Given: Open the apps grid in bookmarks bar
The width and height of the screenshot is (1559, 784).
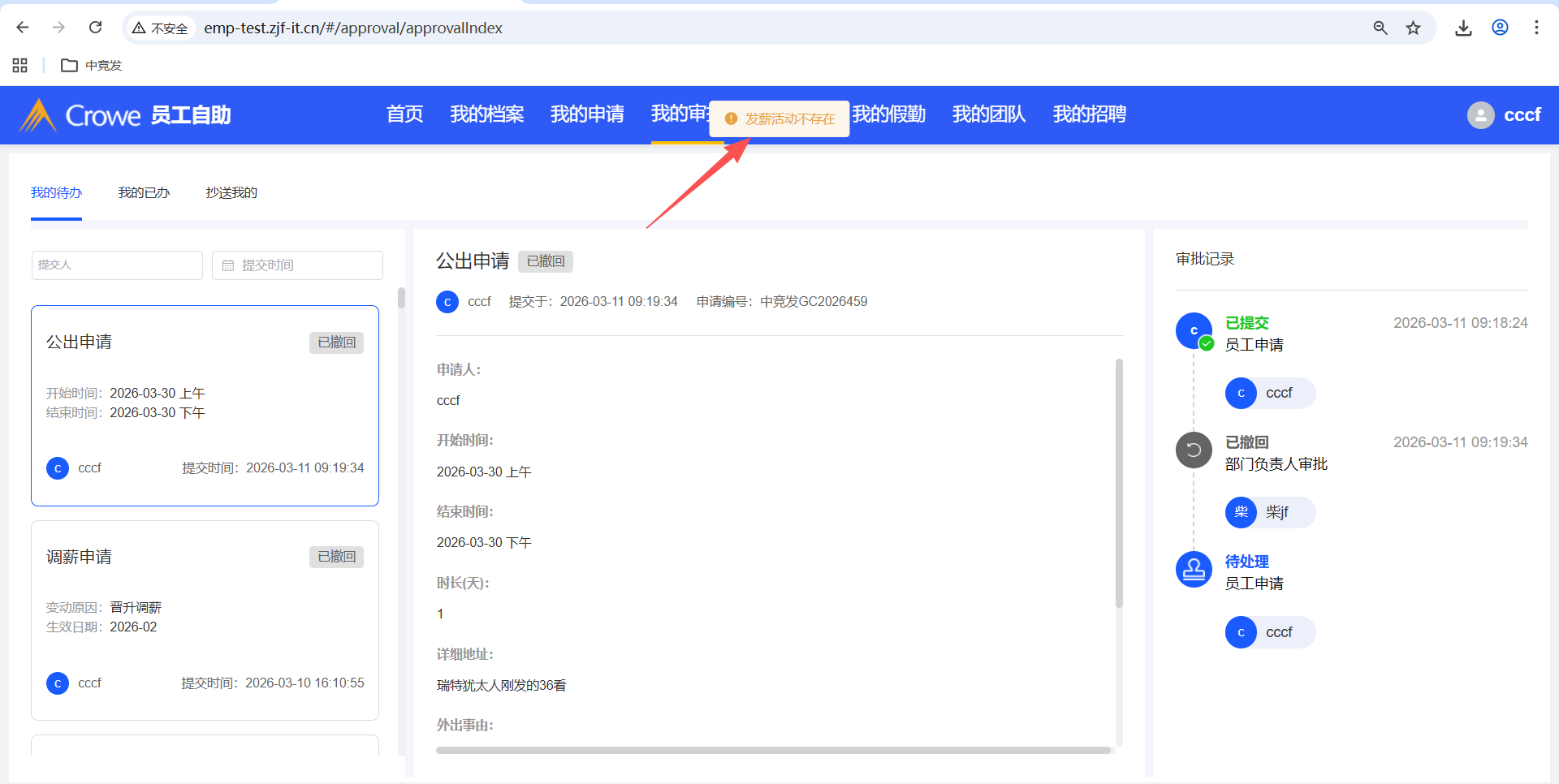Looking at the screenshot, I should pyautogui.click(x=20, y=65).
